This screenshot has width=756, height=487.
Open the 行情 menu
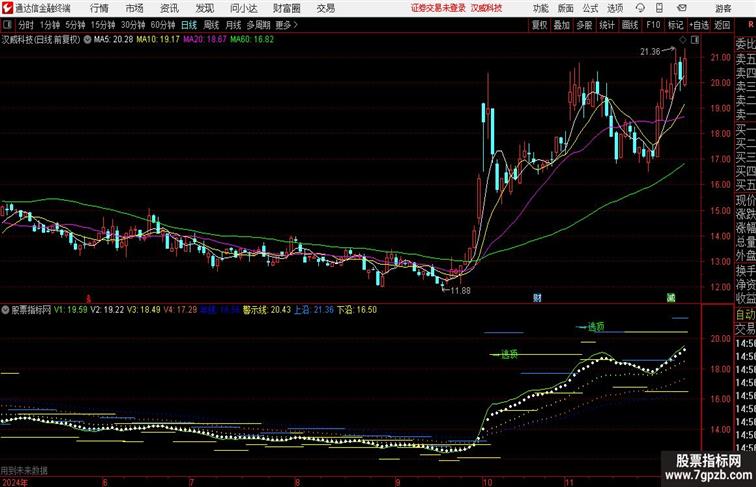(99, 8)
